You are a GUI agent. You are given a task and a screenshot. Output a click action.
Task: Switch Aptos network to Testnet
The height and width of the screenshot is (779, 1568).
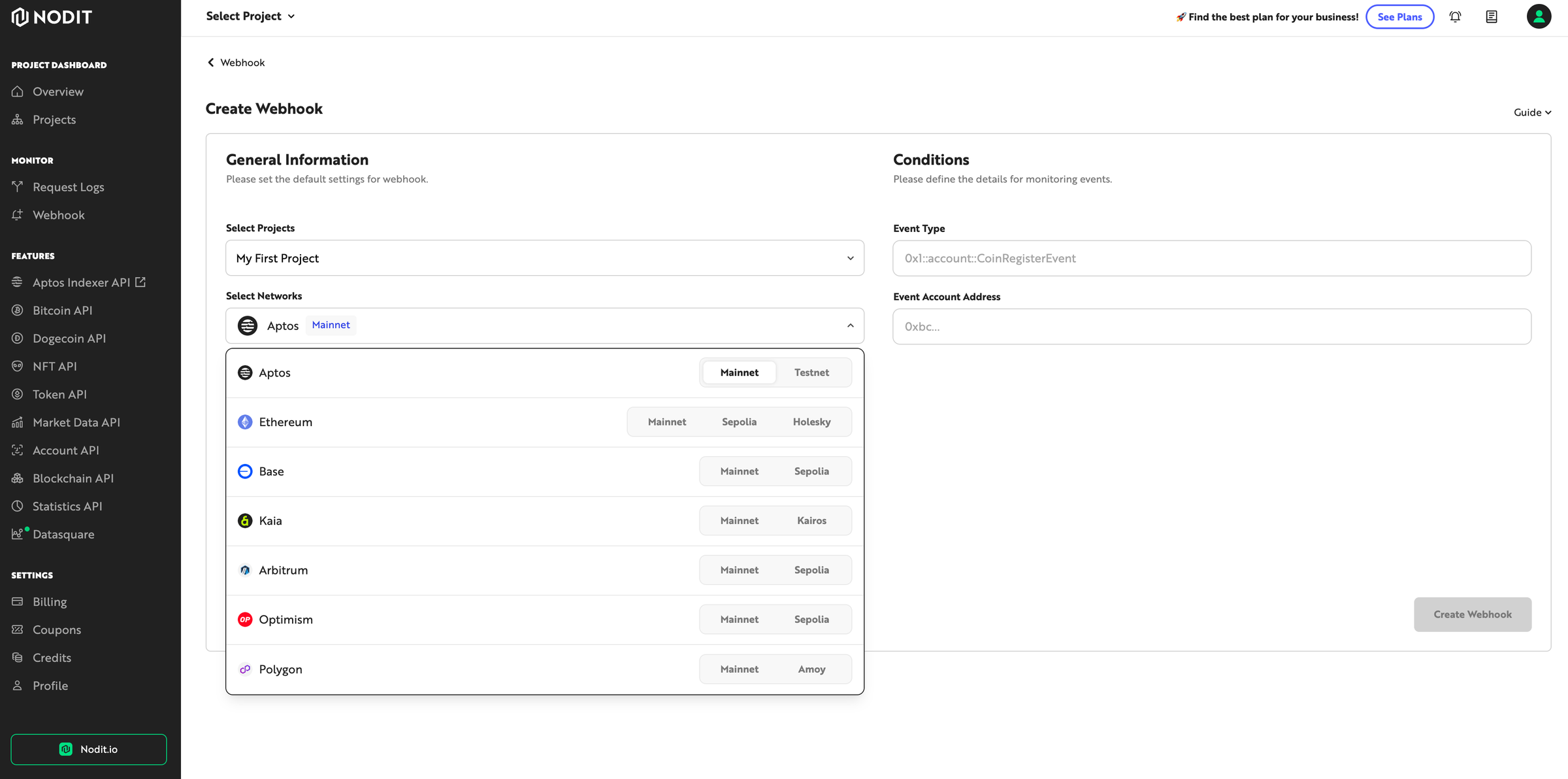tap(811, 372)
